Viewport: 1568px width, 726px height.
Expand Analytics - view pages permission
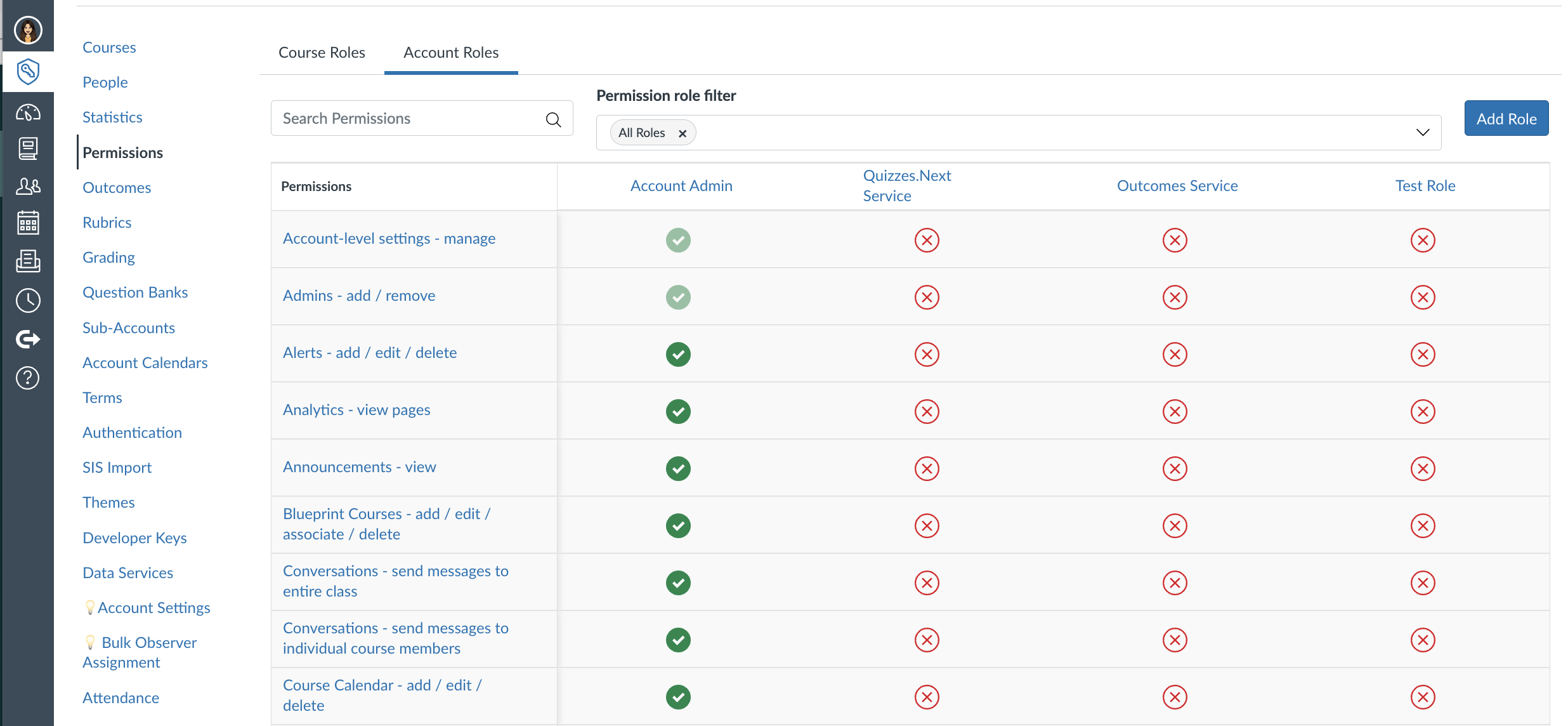tap(356, 410)
